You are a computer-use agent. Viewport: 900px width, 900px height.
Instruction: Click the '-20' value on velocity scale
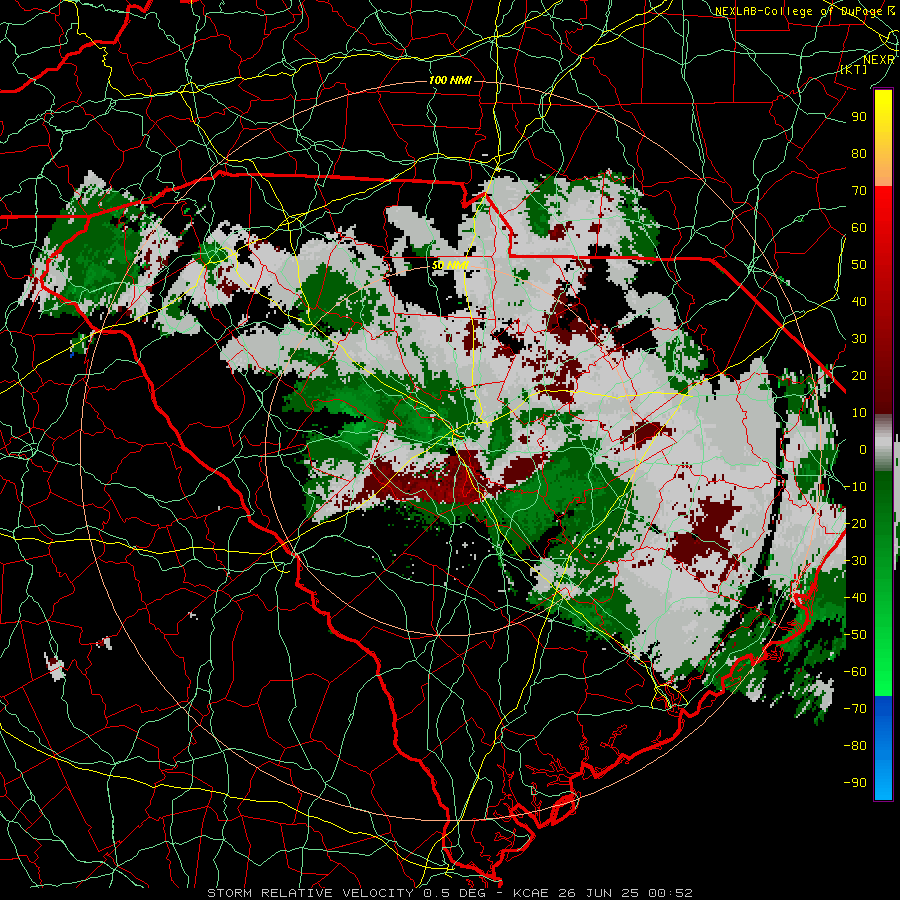tap(855, 524)
